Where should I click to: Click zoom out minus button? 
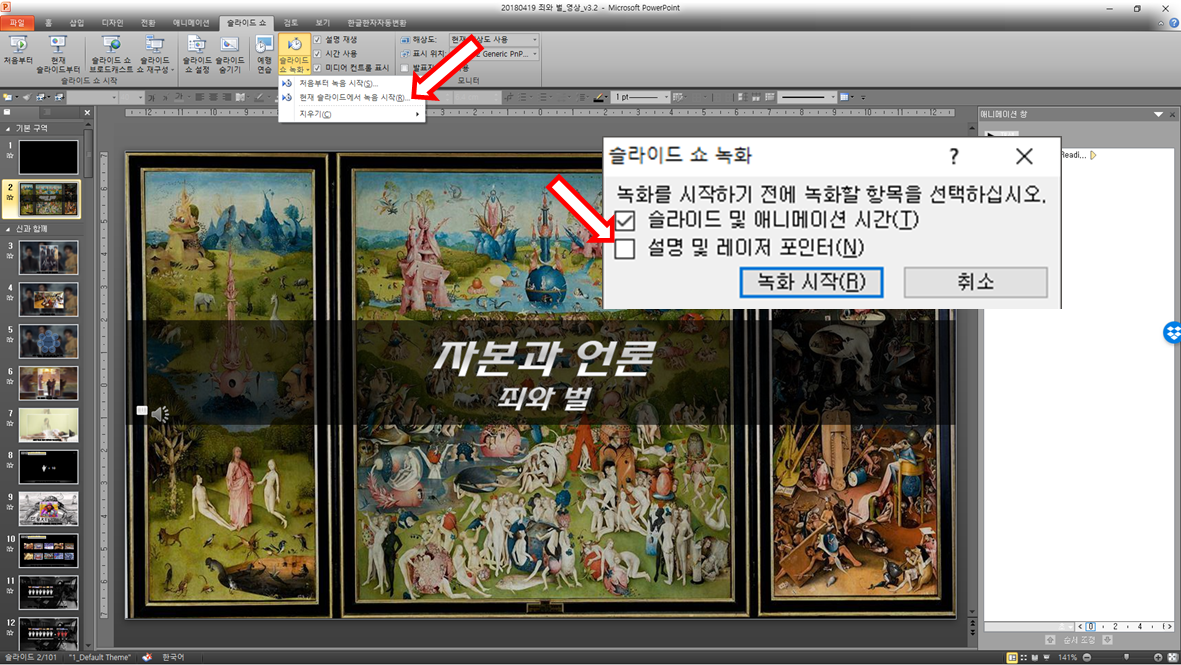point(1086,657)
